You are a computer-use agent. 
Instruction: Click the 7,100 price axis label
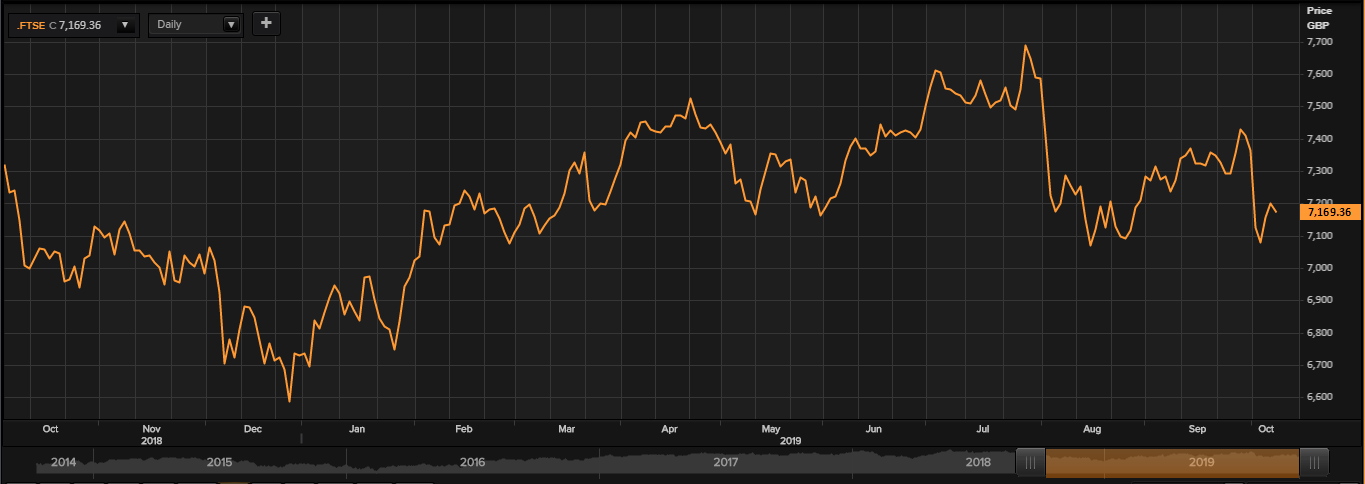pos(1319,236)
